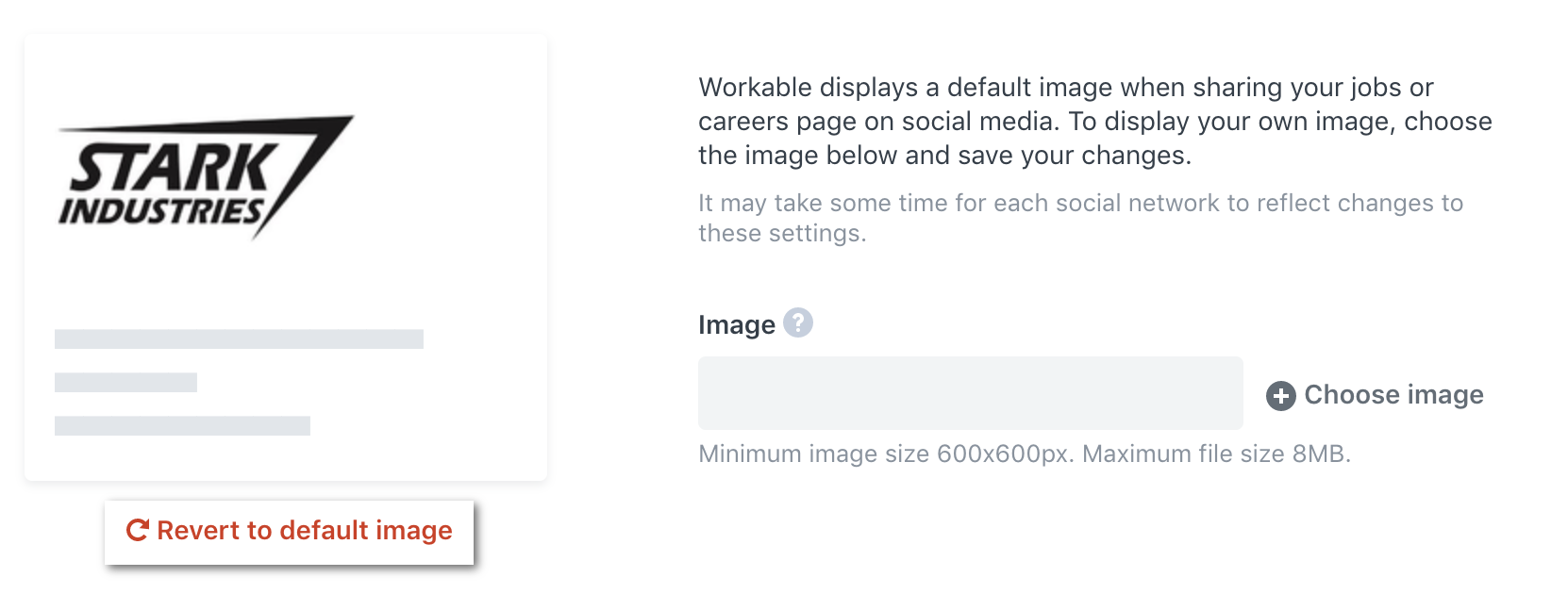This screenshot has width=1568, height=594.
Task: Click the 'Workable displays a default image' paragraph
Action: click(x=1094, y=122)
